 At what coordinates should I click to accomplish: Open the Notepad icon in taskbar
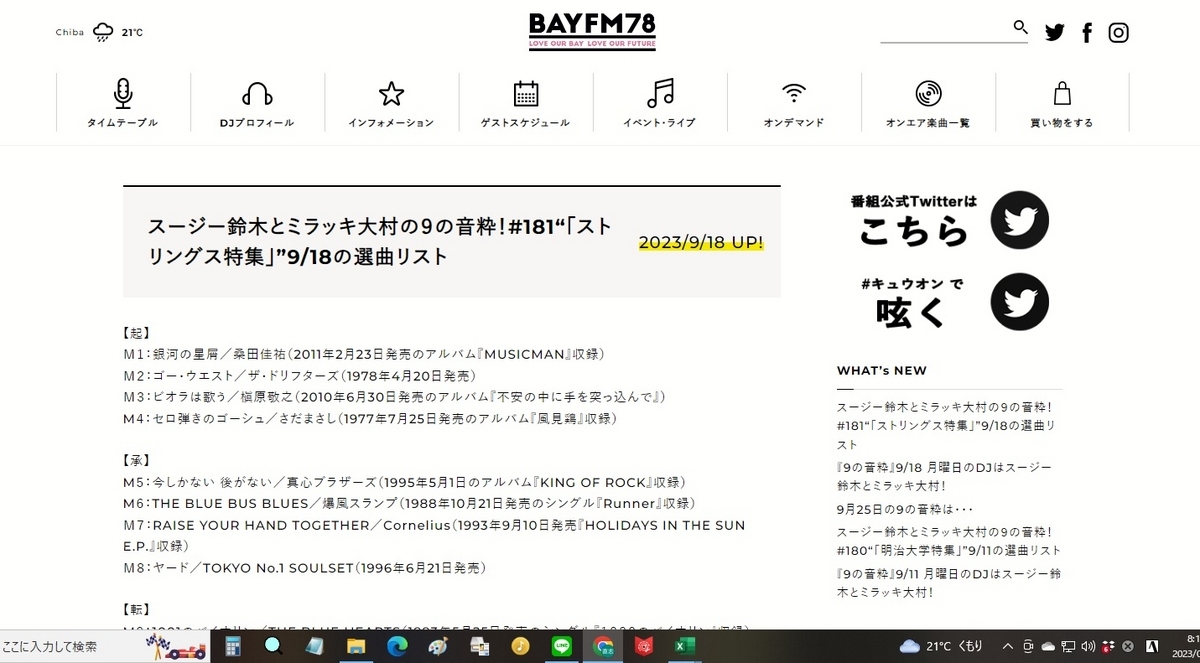pos(314,647)
